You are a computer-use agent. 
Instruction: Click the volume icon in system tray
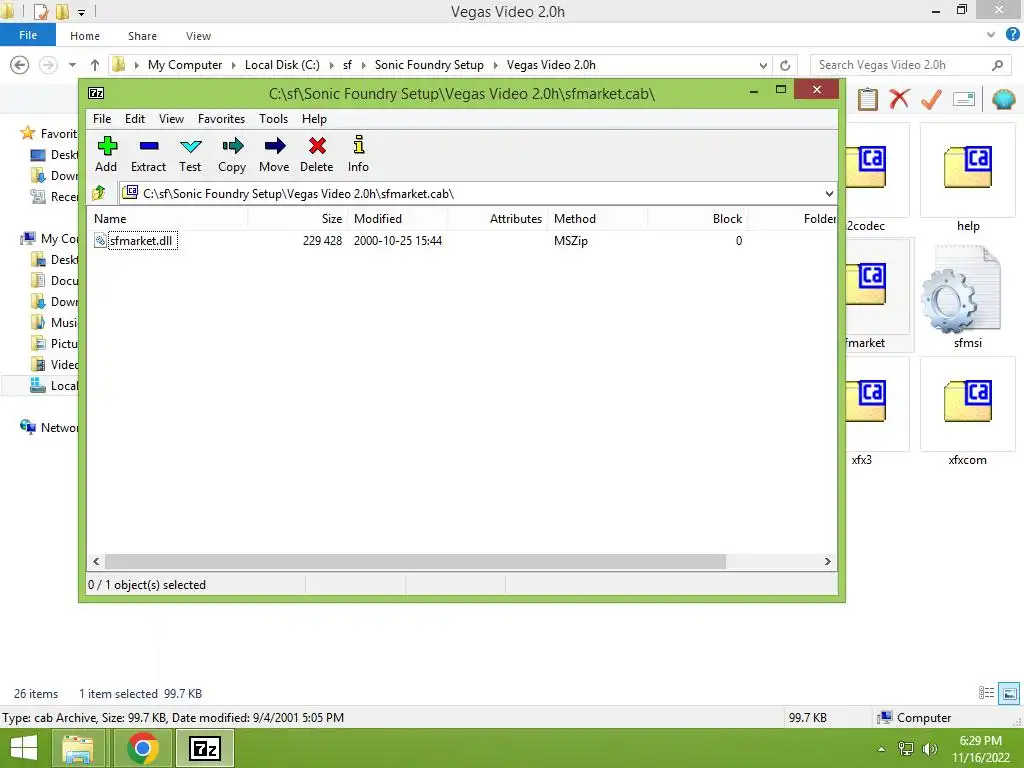pos(929,749)
